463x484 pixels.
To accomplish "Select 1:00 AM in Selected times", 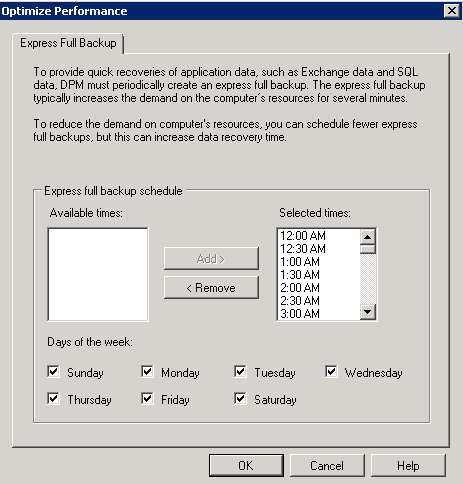I will (x=319, y=262).
